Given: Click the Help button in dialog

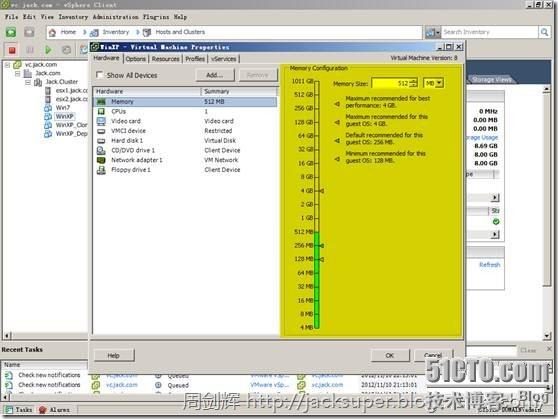Looking at the screenshot, I should click(114, 355).
